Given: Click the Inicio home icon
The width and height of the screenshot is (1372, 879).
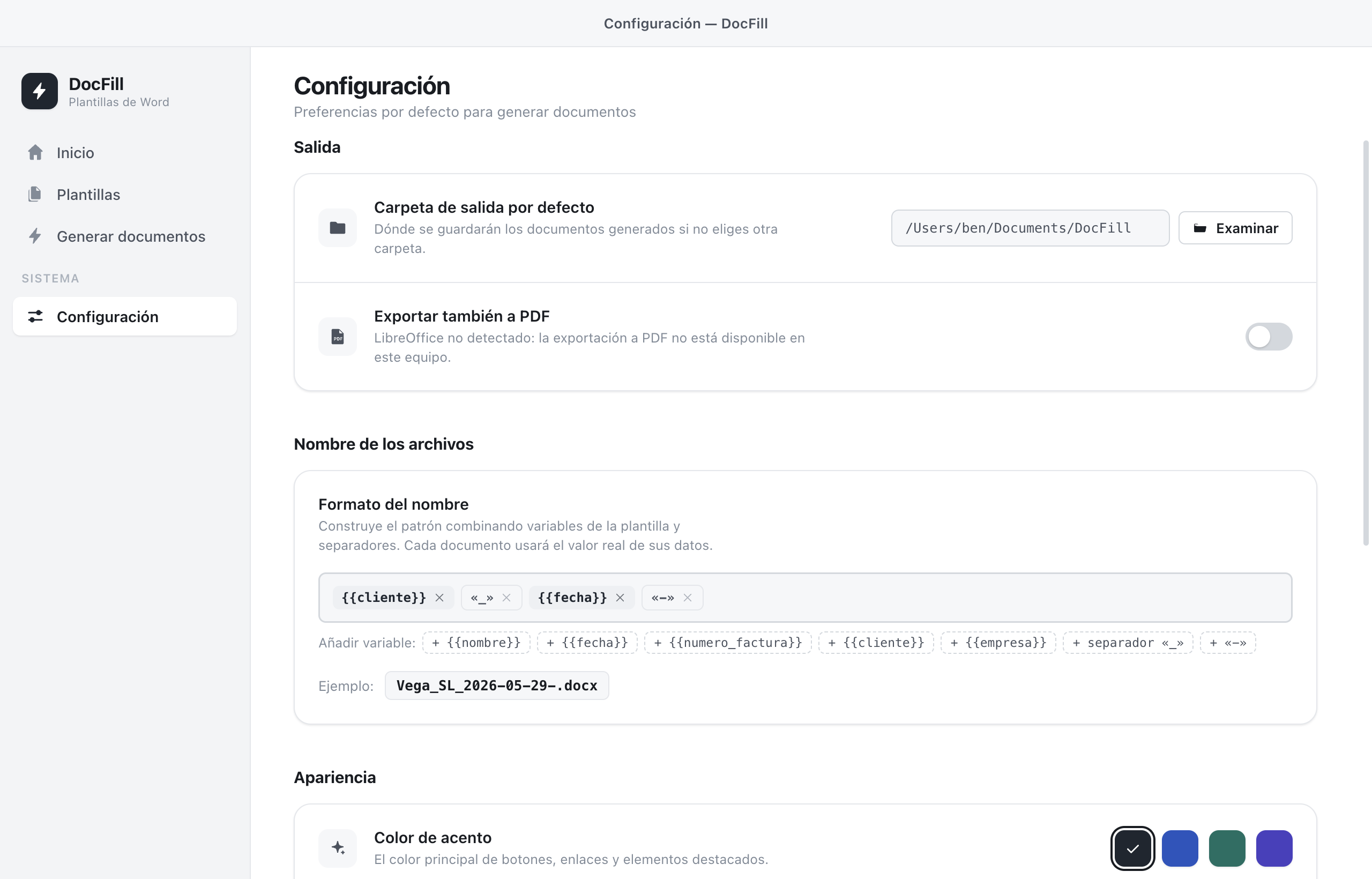Looking at the screenshot, I should point(35,152).
